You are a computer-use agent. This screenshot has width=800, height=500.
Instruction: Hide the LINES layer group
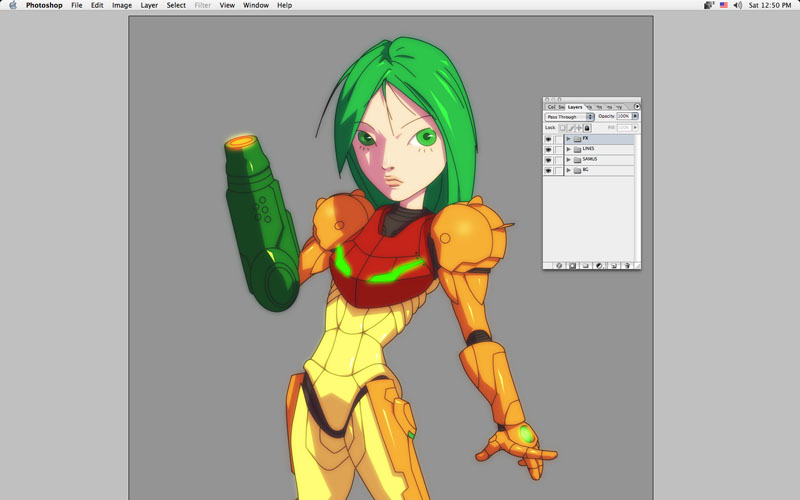click(x=548, y=149)
